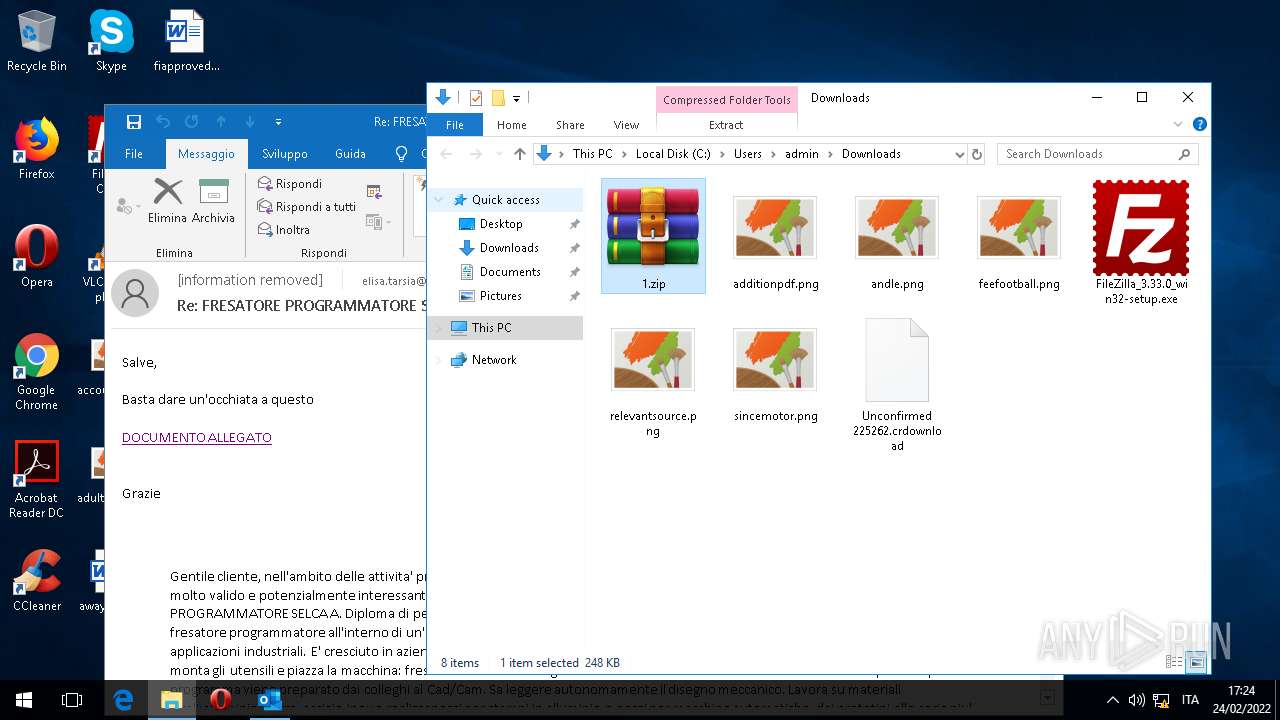Viewport: 1280px width, 720px height.
Task: Show hidden system tray icons
Action: [x=1112, y=700]
